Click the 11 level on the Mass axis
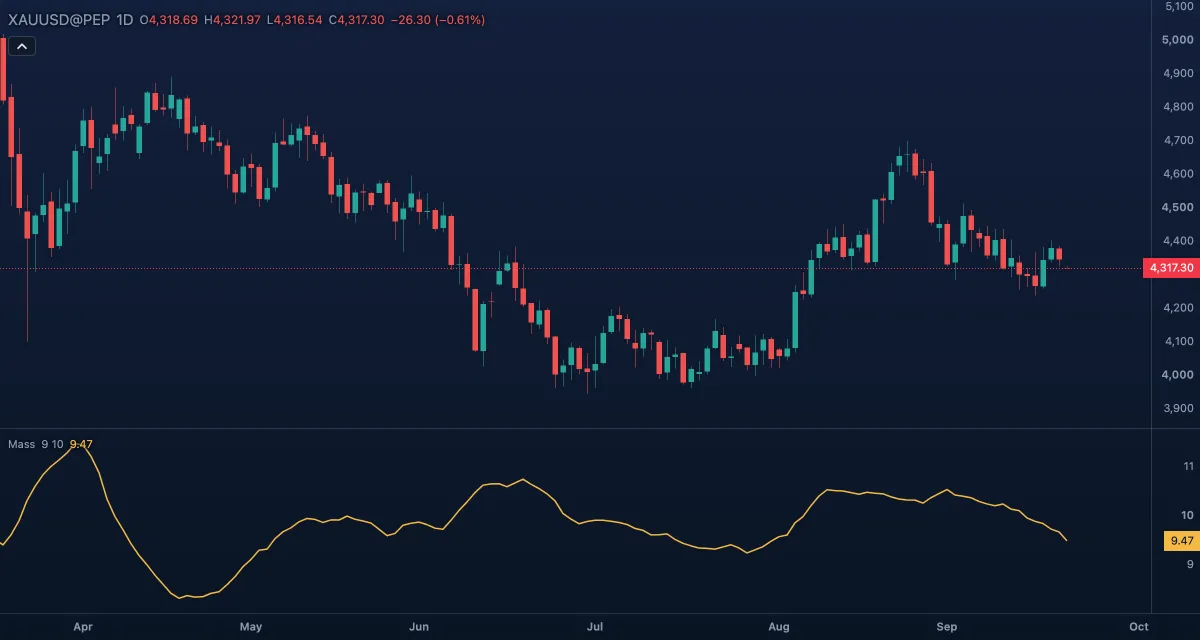Screen dimensions: 1200x640 point(1189,467)
